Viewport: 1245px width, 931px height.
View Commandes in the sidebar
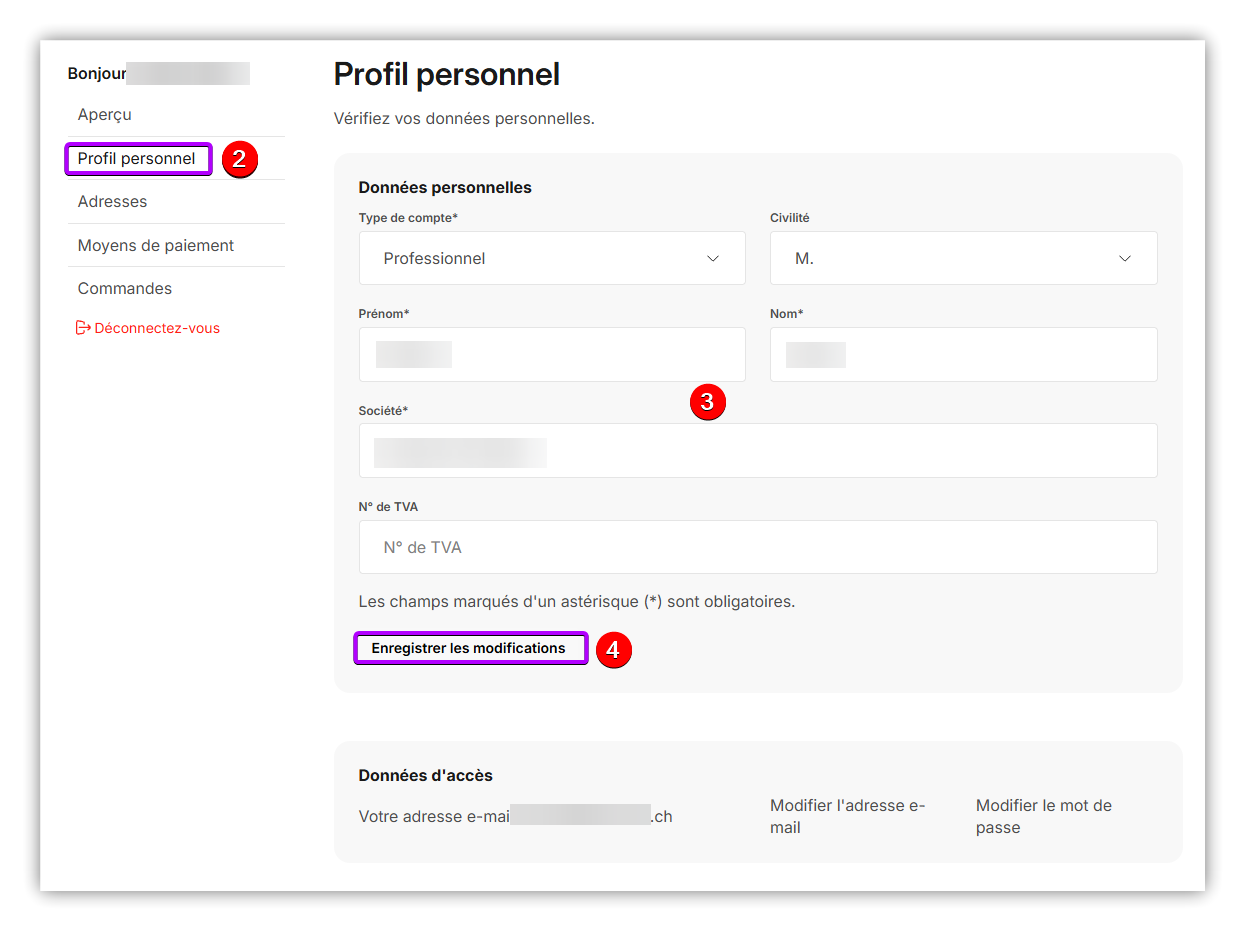click(x=125, y=289)
